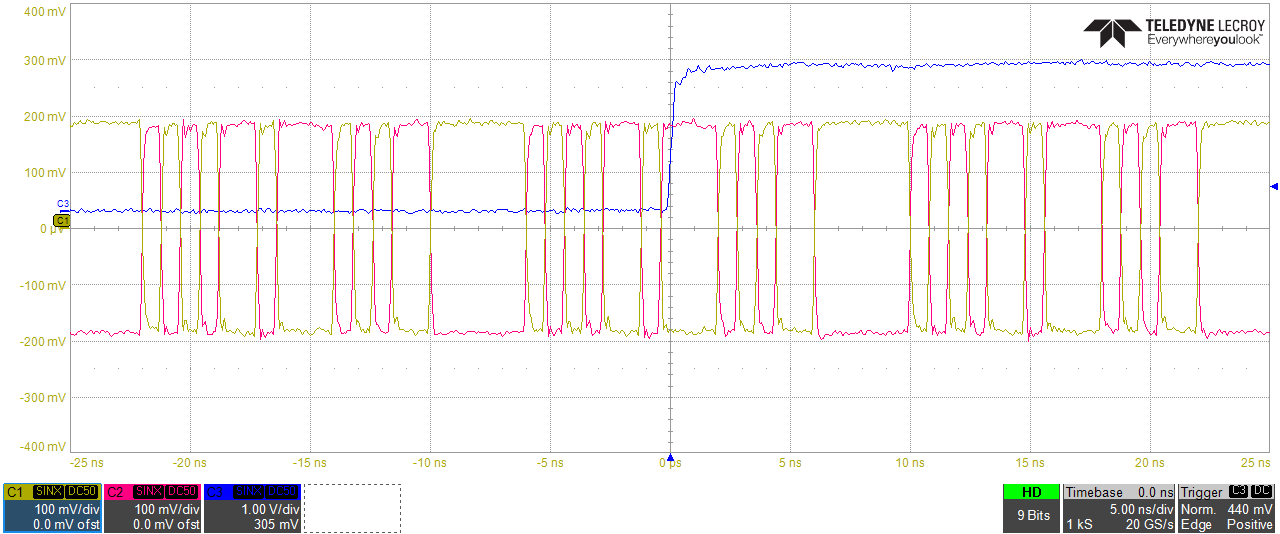The height and width of the screenshot is (534, 1280).
Task: Click the C2 0.0 mV ofst value
Action: 167,524
